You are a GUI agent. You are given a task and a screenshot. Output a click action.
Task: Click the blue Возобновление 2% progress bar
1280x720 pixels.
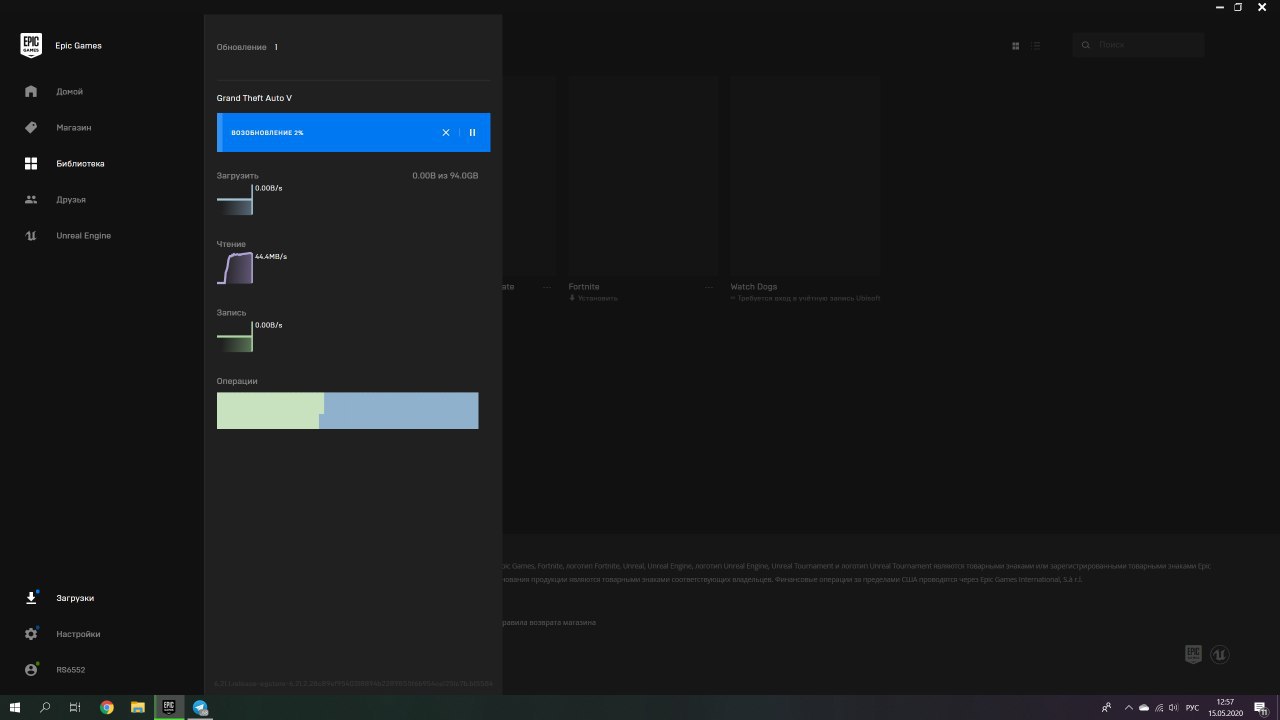point(353,133)
